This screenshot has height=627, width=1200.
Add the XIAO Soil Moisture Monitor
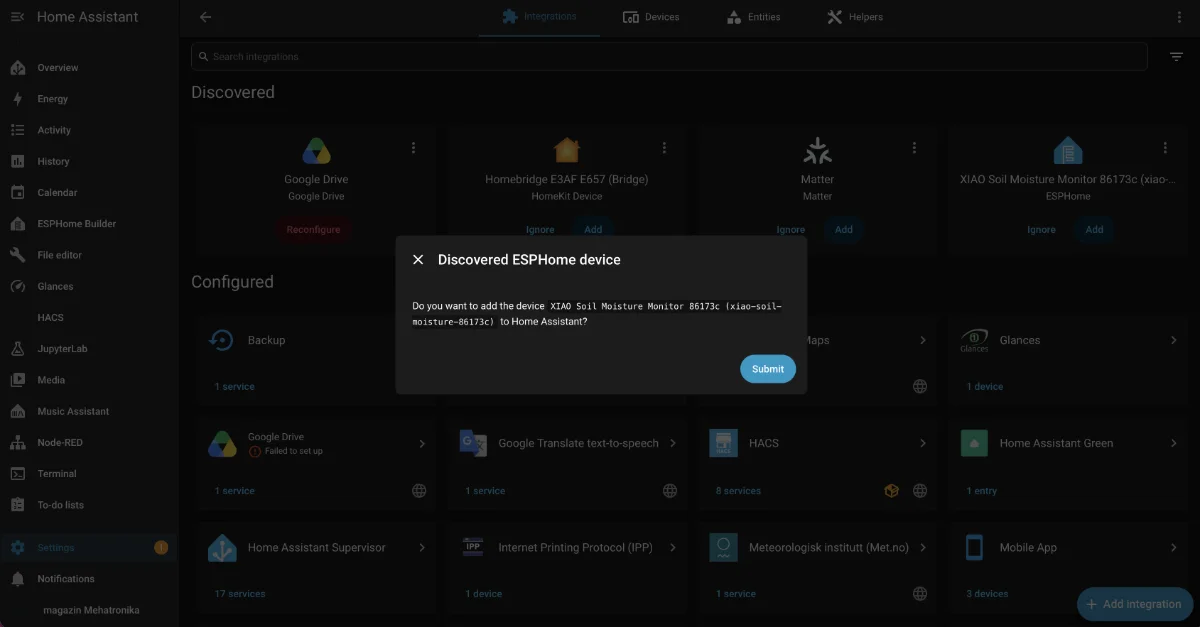tap(1095, 230)
